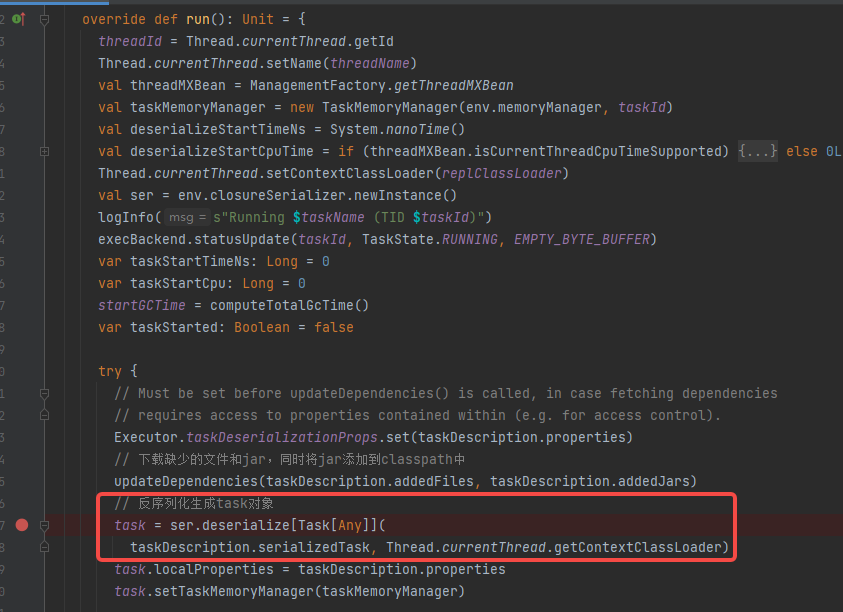Screen dimensions: 843x612
Task: Click 'closureSerializer' in the val ser line
Action: click(x=278, y=196)
